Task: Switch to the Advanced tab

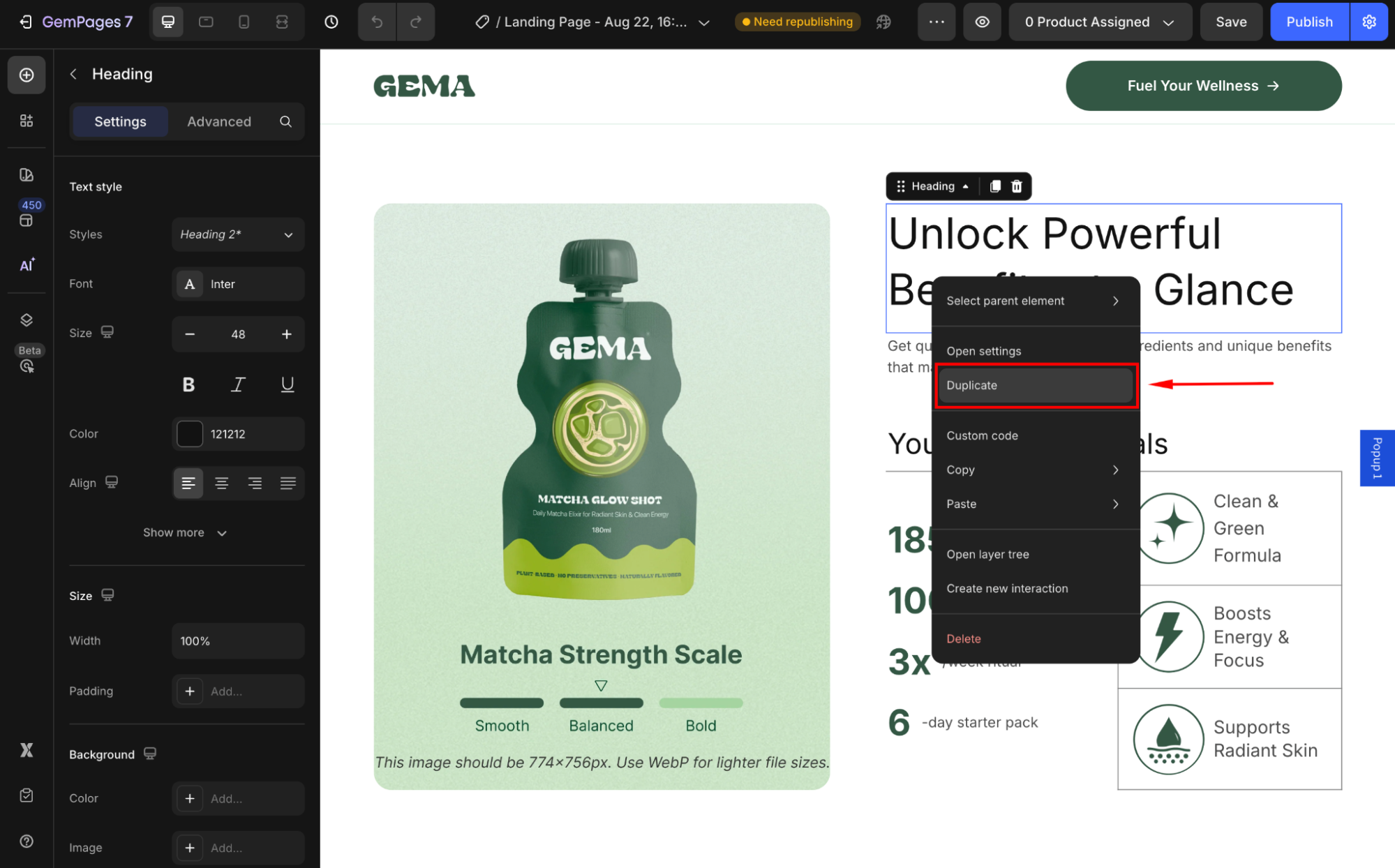Action: 218,121
